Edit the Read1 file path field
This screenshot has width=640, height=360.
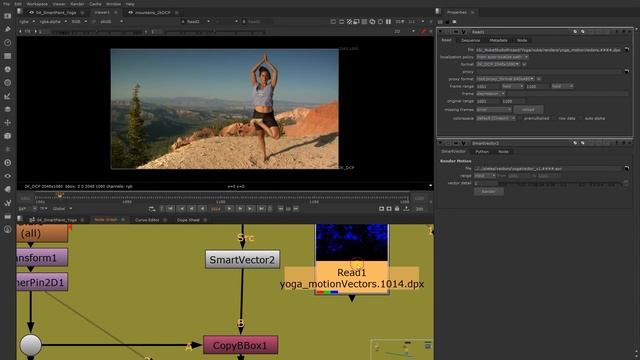pos(549,50)
